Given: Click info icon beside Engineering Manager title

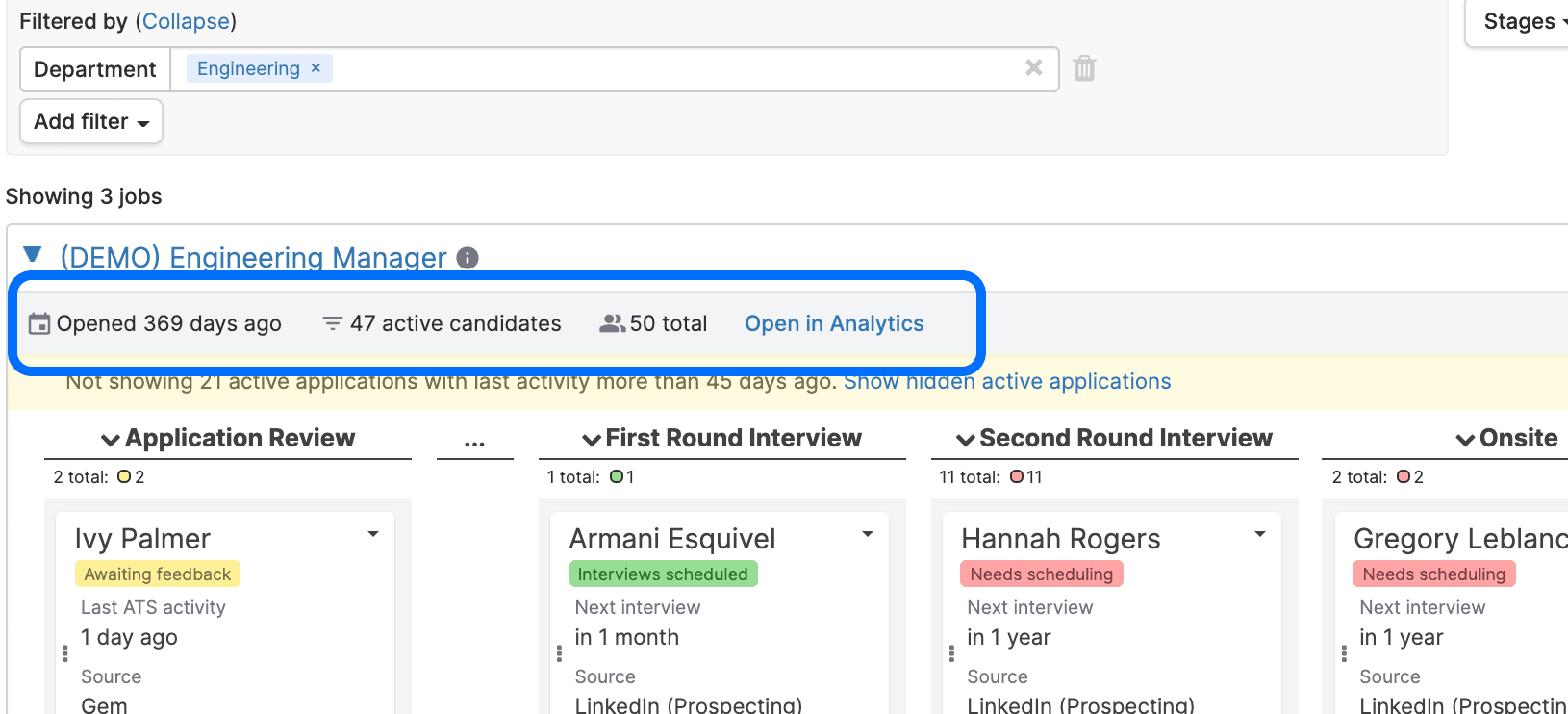Looking at the screenshot, I should tap(468, 258).
